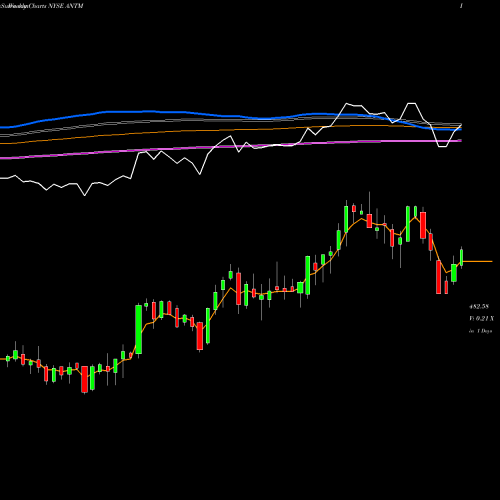Click the 'in 1 Days' label
Image resolution: width=500 pixels, height=500 pixels.
click(x=480, y=331)
